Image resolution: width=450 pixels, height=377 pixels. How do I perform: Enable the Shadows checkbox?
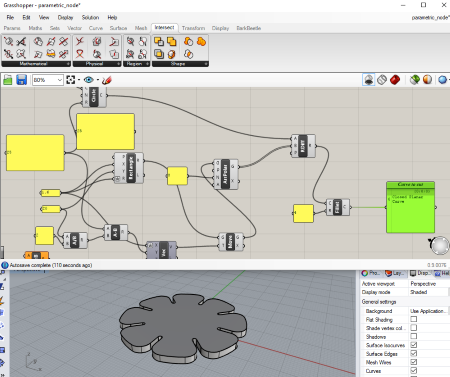coord(414,336)
